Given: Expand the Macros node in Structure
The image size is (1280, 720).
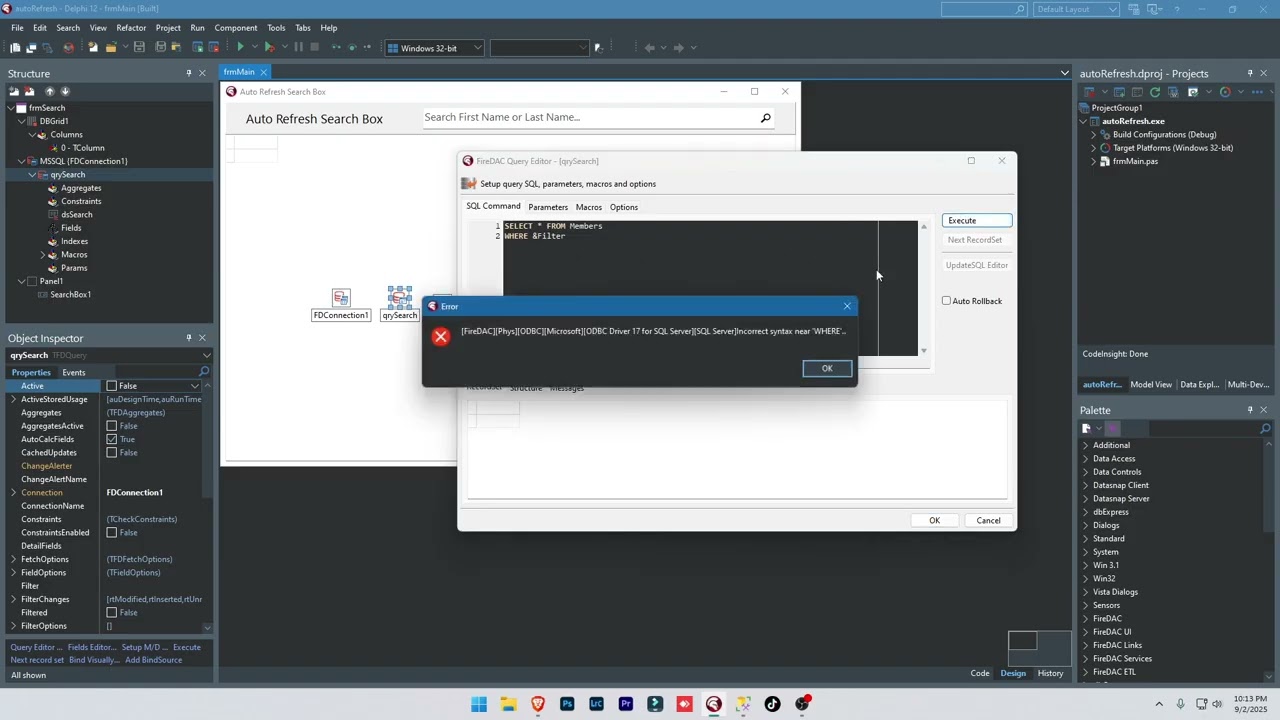Looking at the screenshot, I should click(42, 255).
